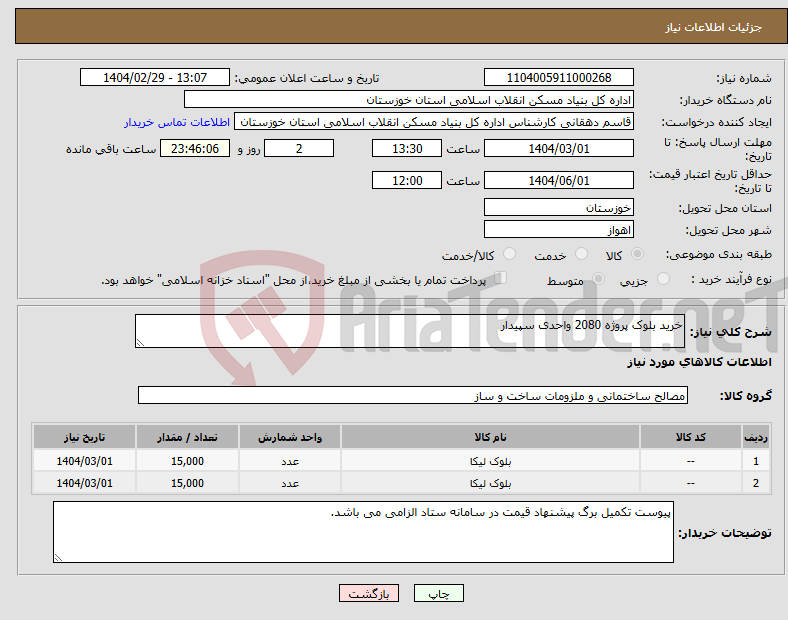Click the استان محل تحویل field خوزستان
Viewport: 788px width, 620px height.
pos(558,207)
